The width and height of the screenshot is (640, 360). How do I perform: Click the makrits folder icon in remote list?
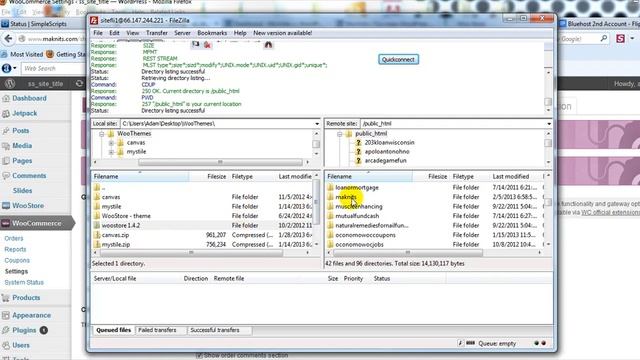pyautogui.click(x=330, y=197)
